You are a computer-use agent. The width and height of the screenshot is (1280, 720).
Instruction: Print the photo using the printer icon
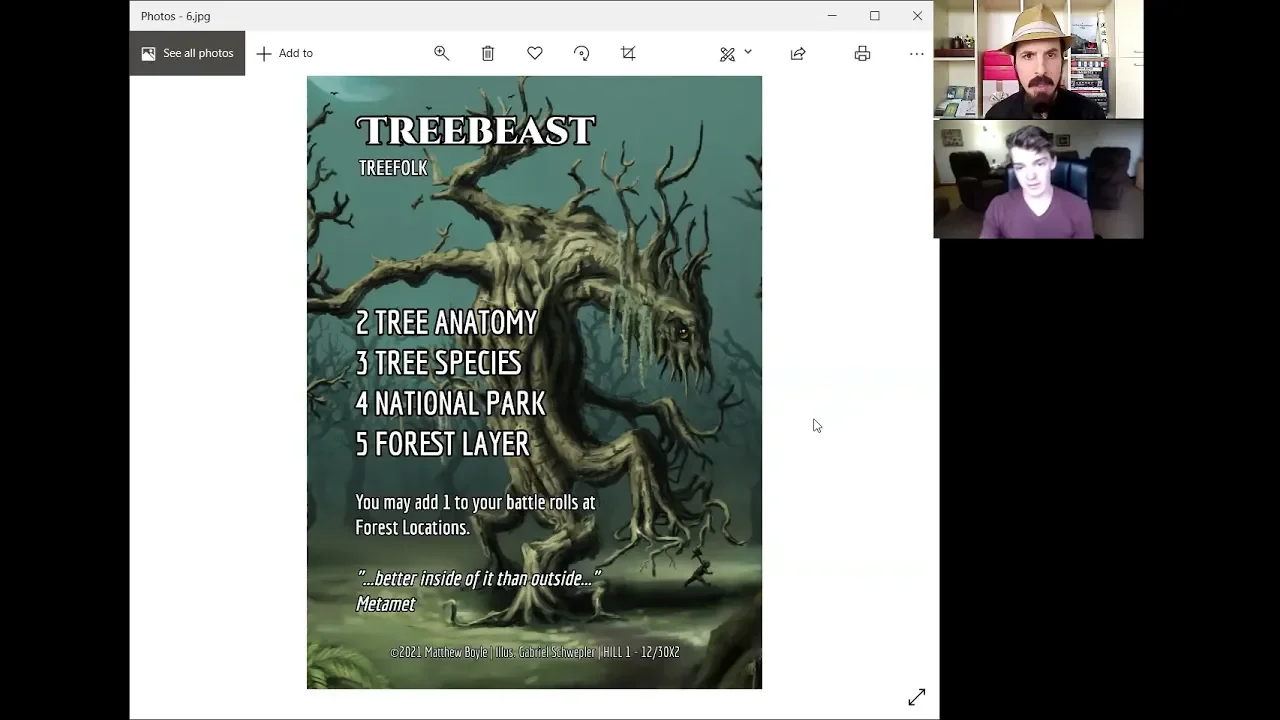pos(862,53)
